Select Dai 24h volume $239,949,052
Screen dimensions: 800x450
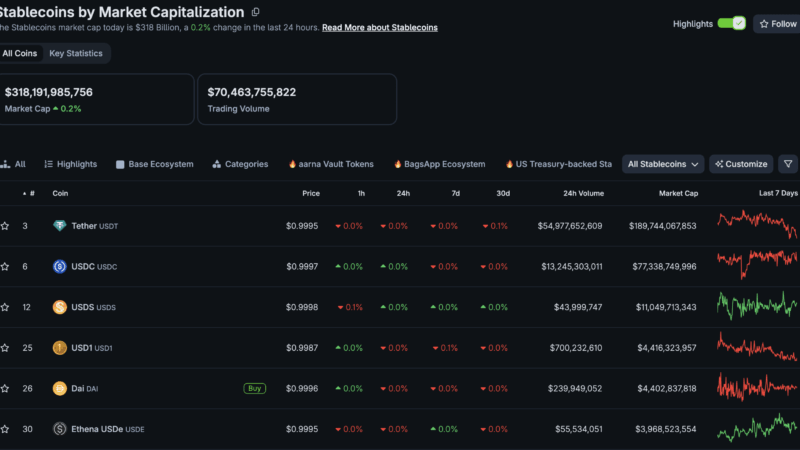point(575,389)
